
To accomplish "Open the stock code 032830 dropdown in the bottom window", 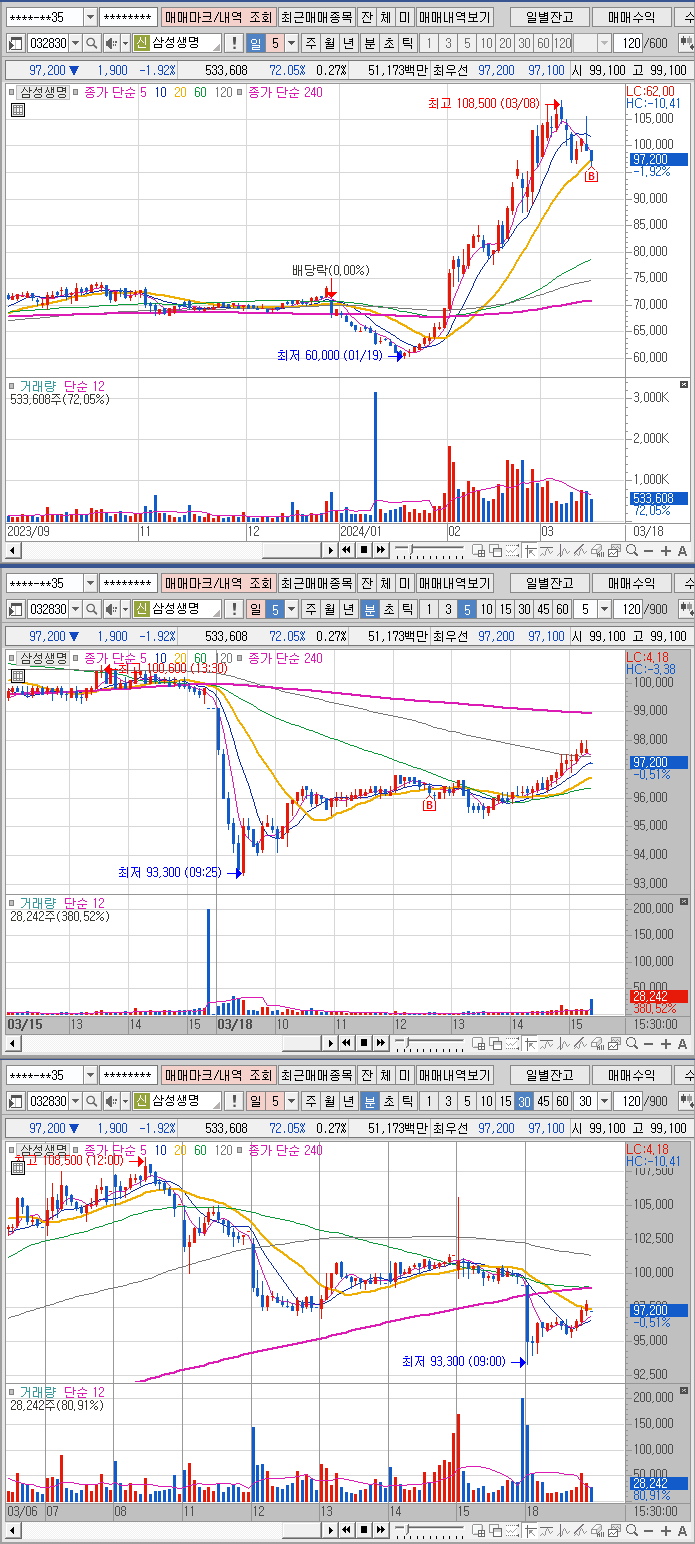I will (x=76, y=1100).
